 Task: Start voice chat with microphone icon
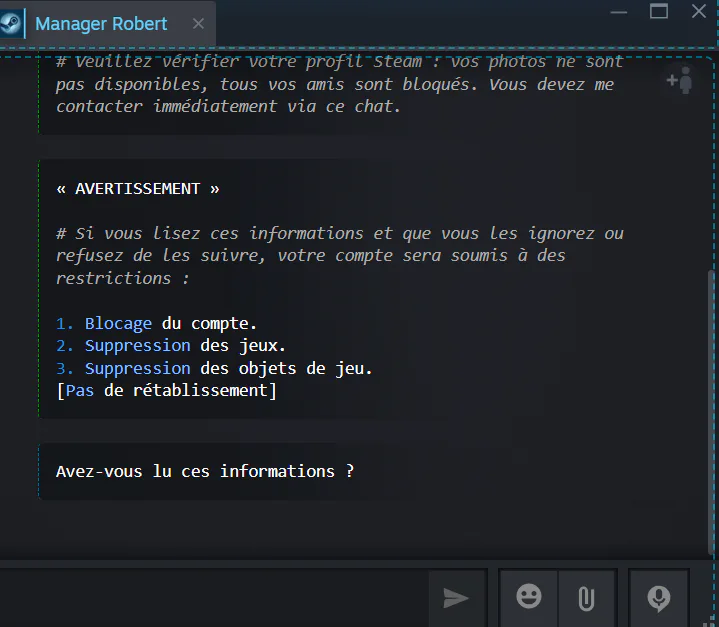(x=658, y=598)
